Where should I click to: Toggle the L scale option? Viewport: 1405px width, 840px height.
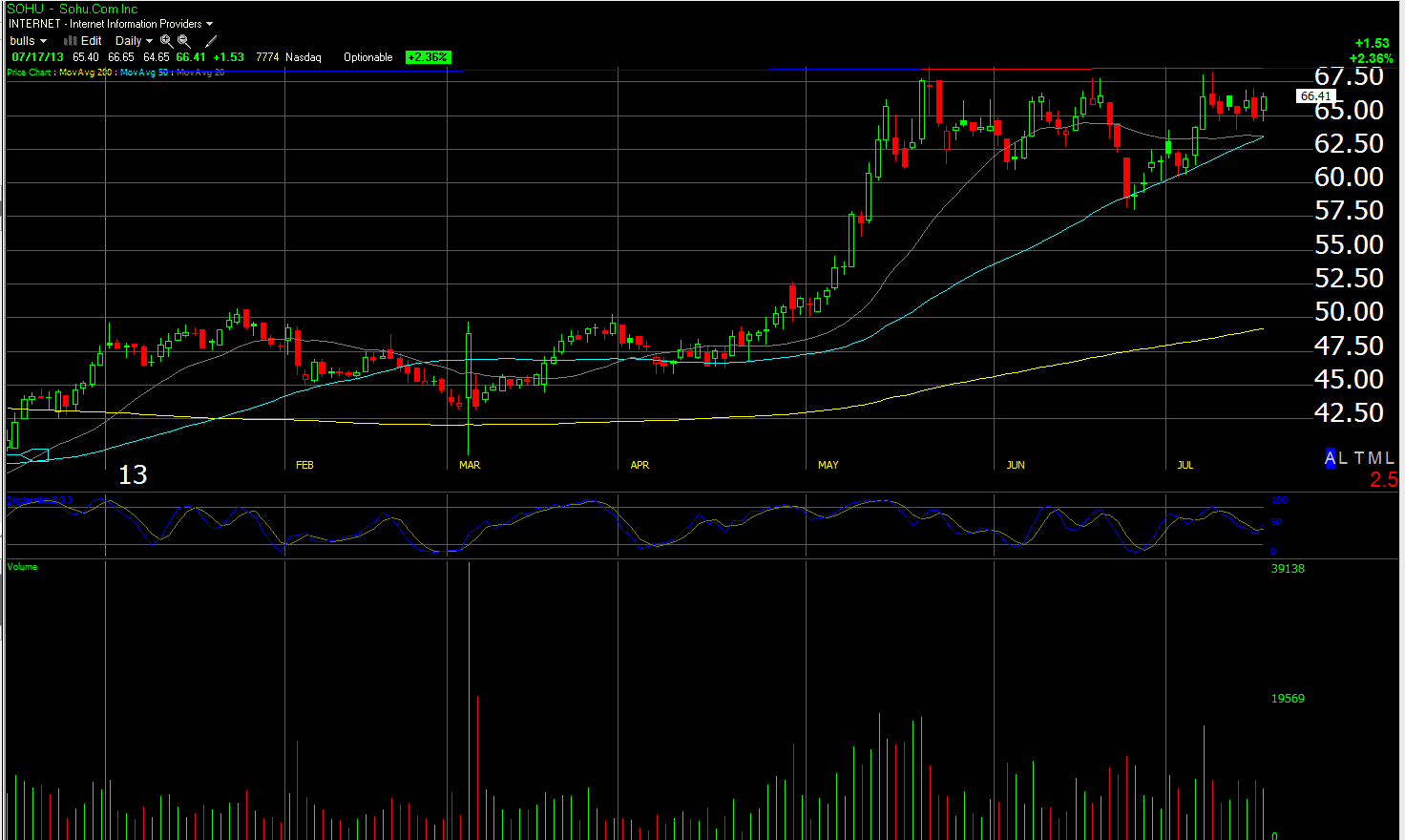(1344, 458)
